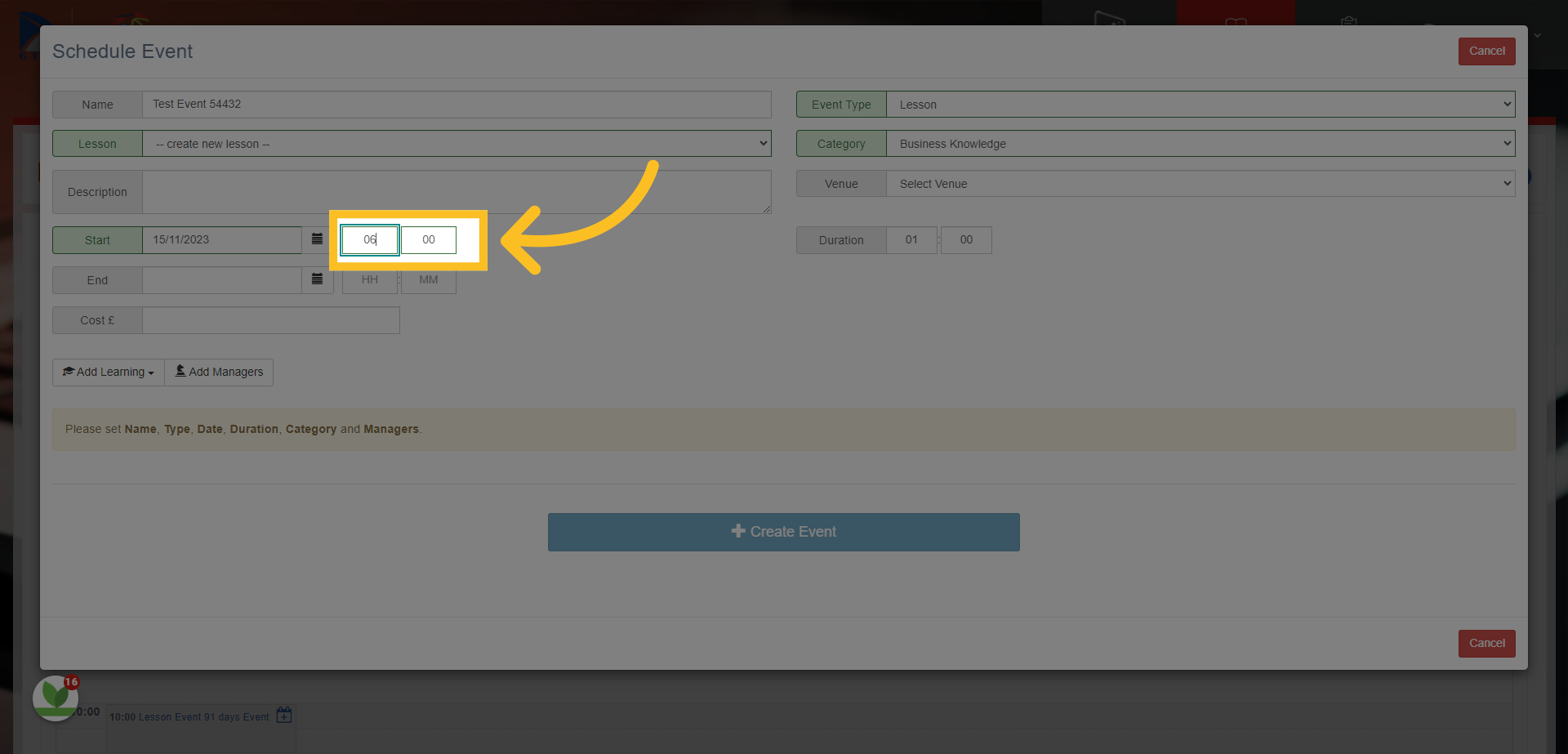Click the Start date field showing 15/11/2023
The width and height of the screenshot is (1568, 754).
click(x=222, y=239)
